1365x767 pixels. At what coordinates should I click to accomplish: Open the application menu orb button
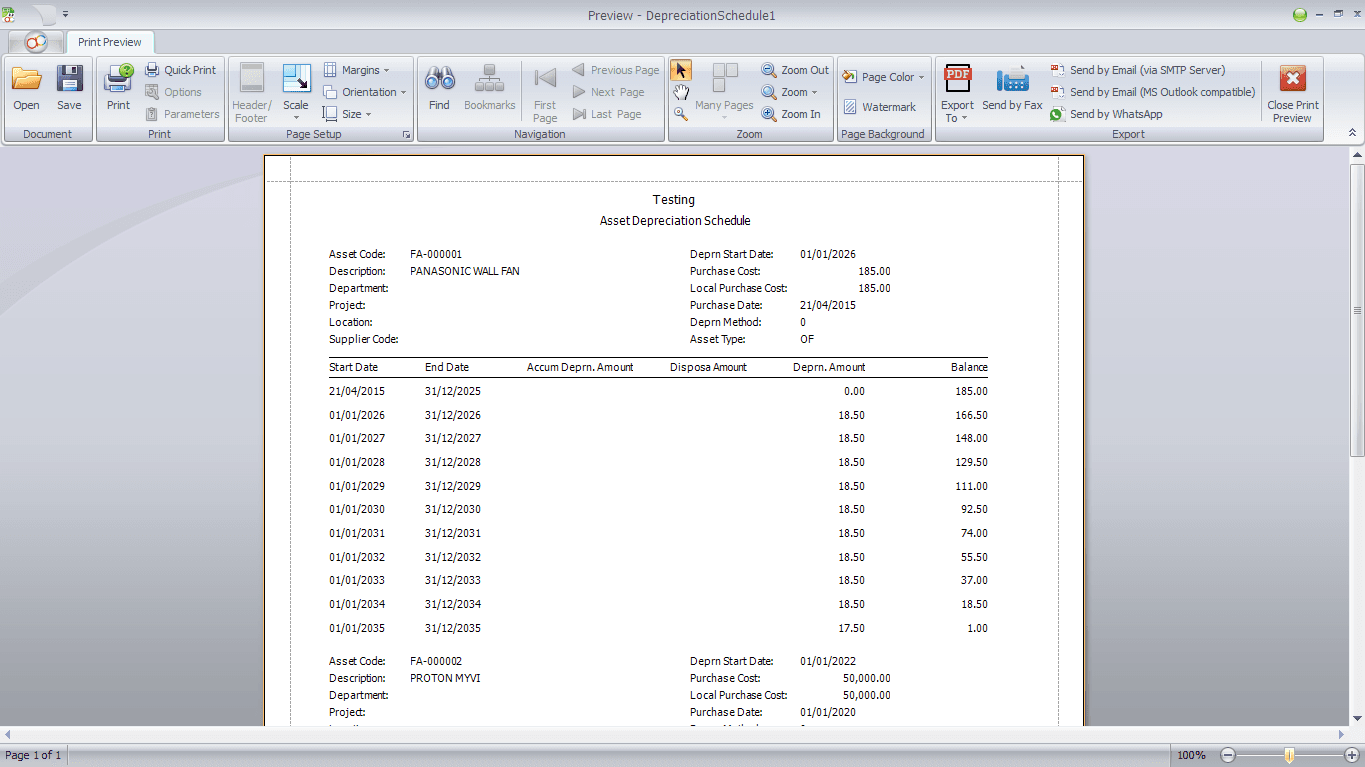36,42
